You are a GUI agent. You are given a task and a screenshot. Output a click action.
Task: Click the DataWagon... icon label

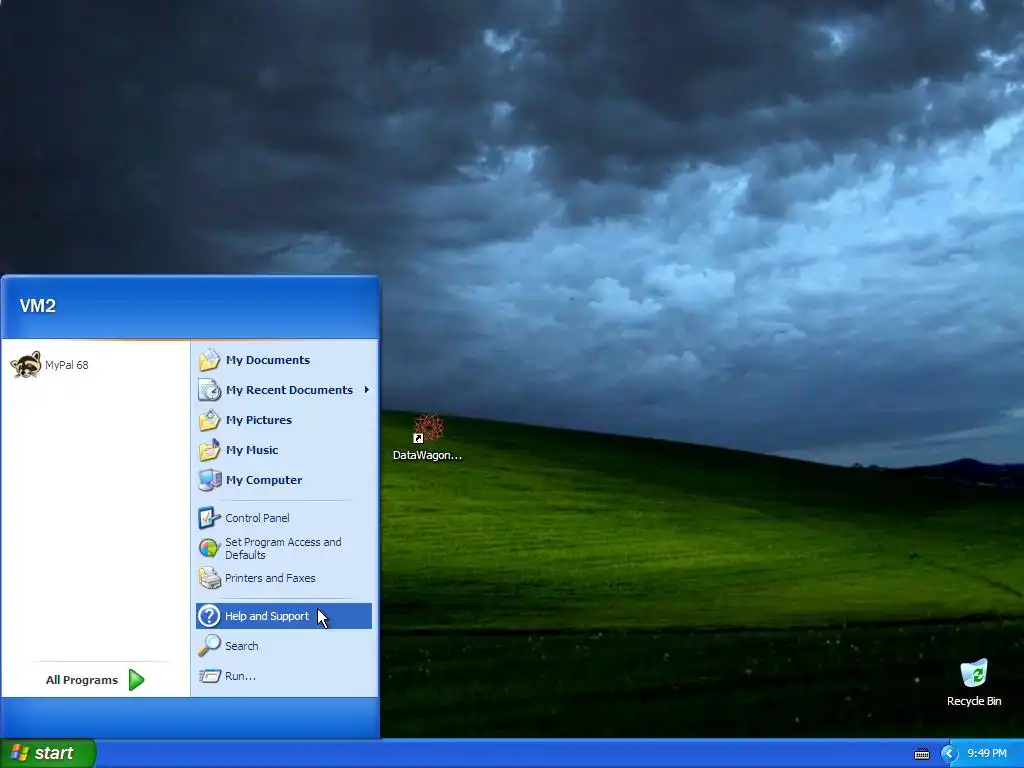coord(427,455)
